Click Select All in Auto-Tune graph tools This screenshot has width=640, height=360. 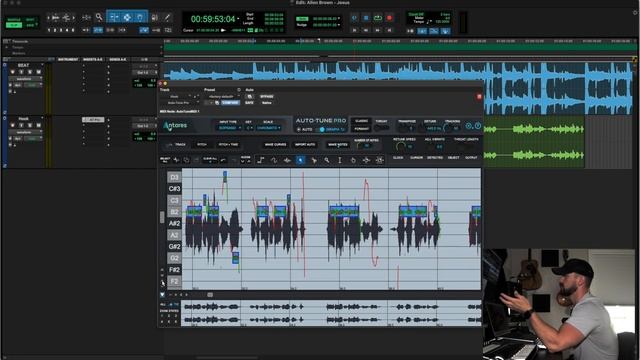coord(165,160)
